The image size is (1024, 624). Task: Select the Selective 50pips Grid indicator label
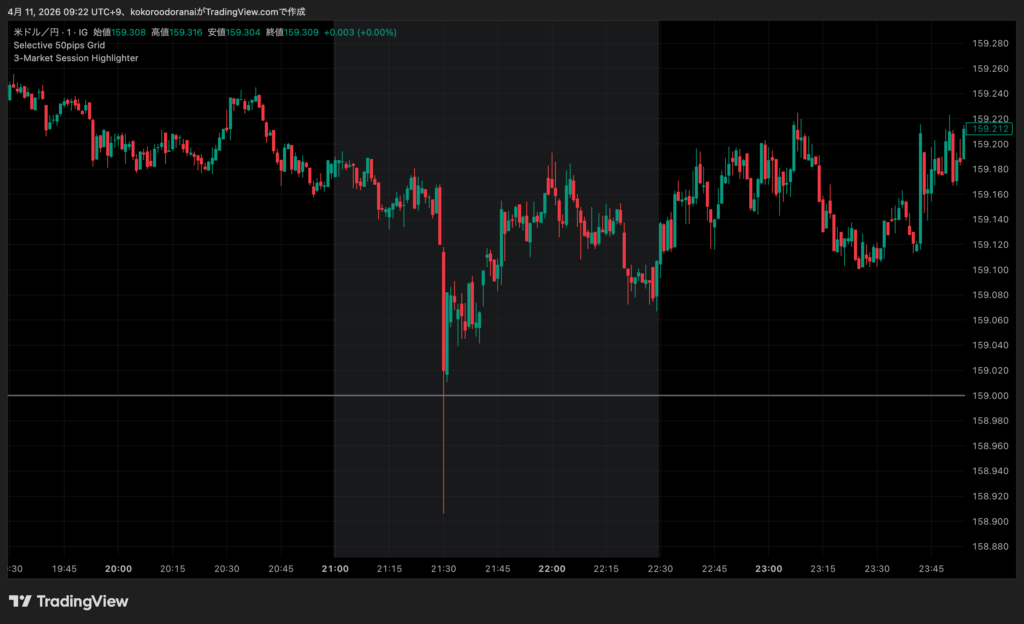tap(59, 45)
